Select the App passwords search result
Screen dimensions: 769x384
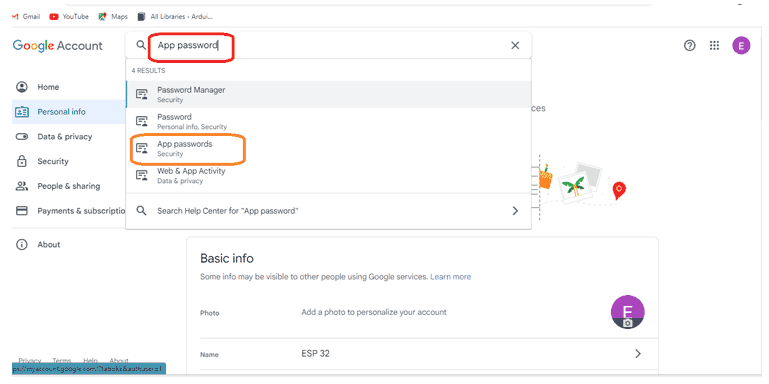(329, 148)
